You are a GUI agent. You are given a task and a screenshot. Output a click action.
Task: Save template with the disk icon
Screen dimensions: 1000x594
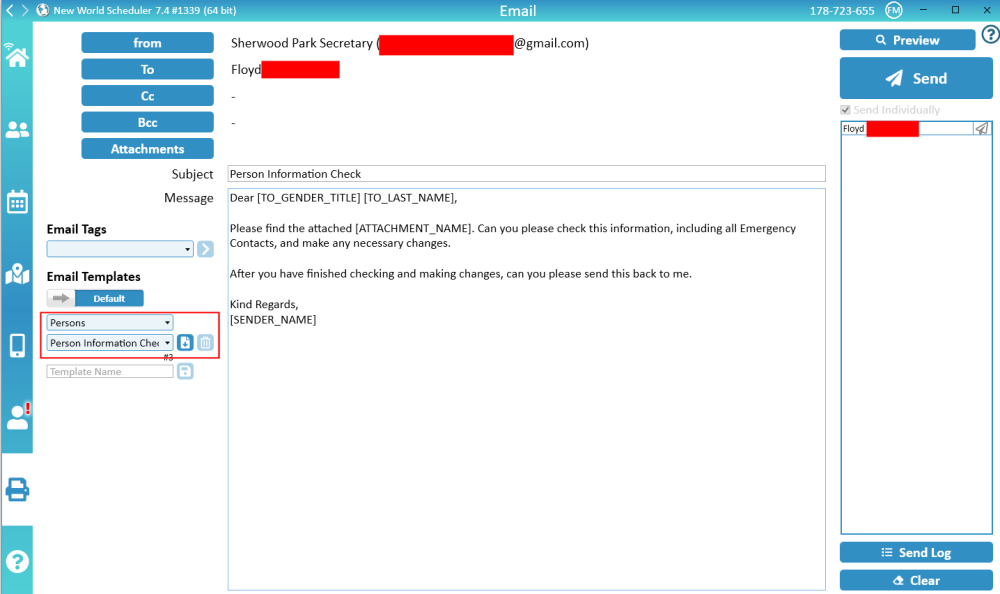[185, 371]
